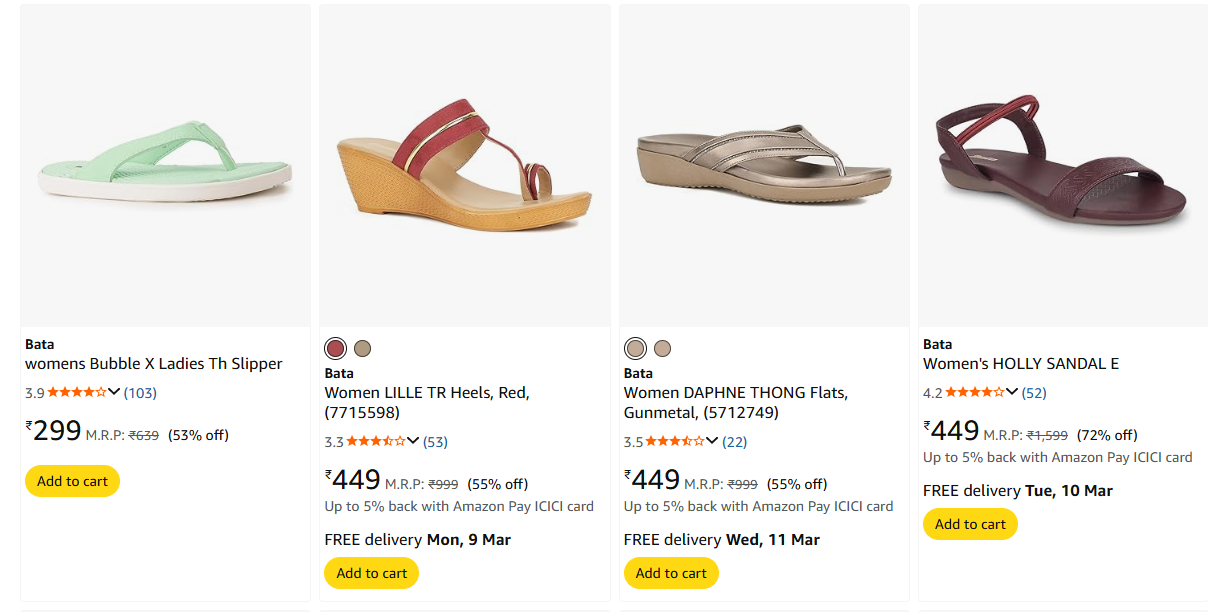Viewport: 1208px width, 612px height.
Task: Select gunmetal swatch for DAPHNE thong flats
Action: (x=635, y=348)
